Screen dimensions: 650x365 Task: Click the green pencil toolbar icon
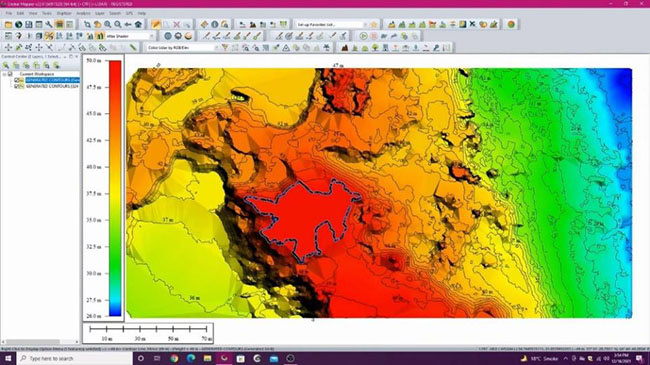tap(133, 48)
